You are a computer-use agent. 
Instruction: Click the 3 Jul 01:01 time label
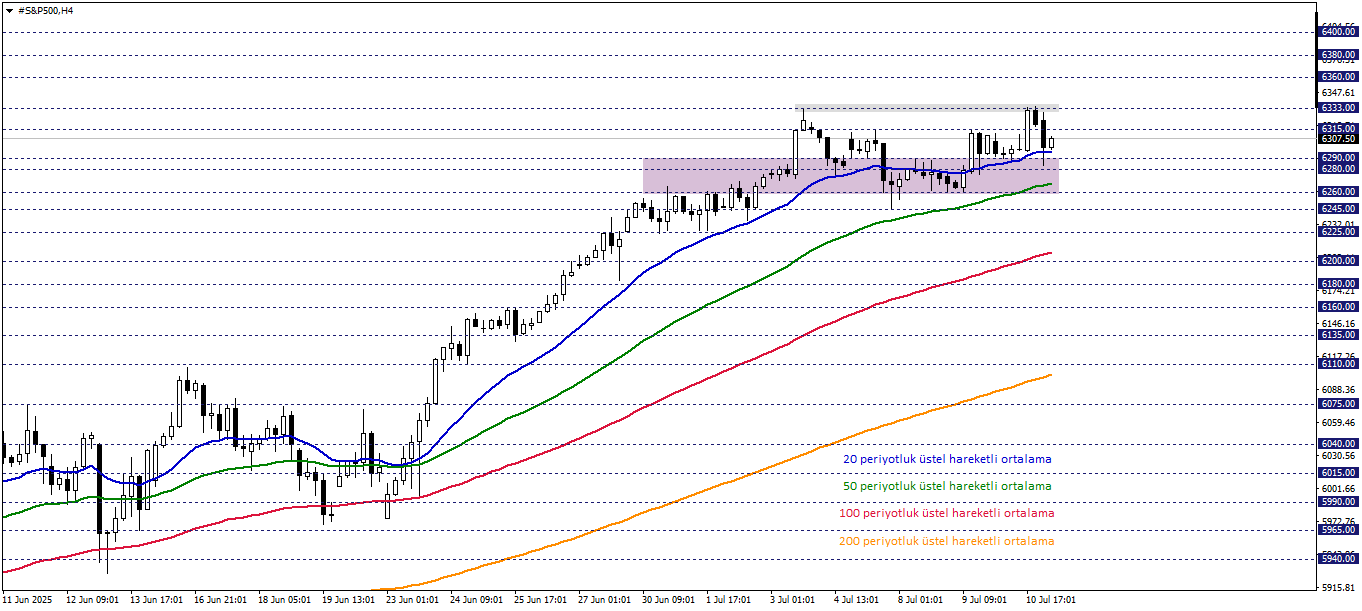794,600
